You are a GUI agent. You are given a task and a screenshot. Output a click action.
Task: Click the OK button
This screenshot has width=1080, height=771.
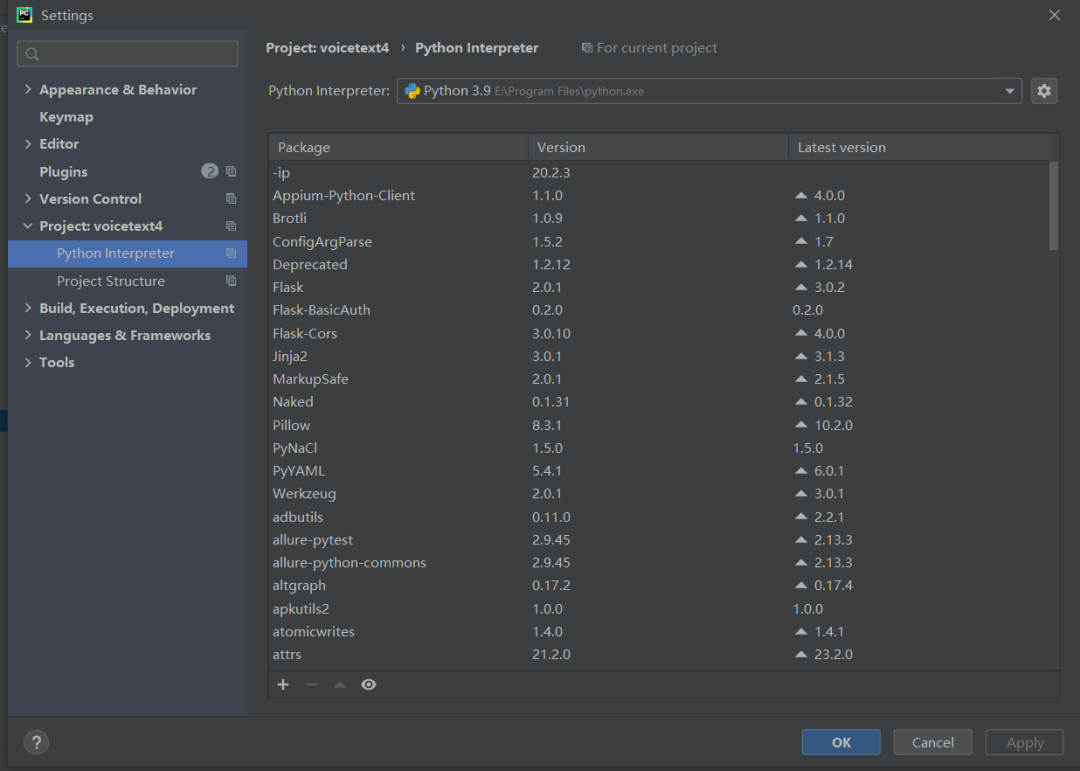tap(841, 742)
